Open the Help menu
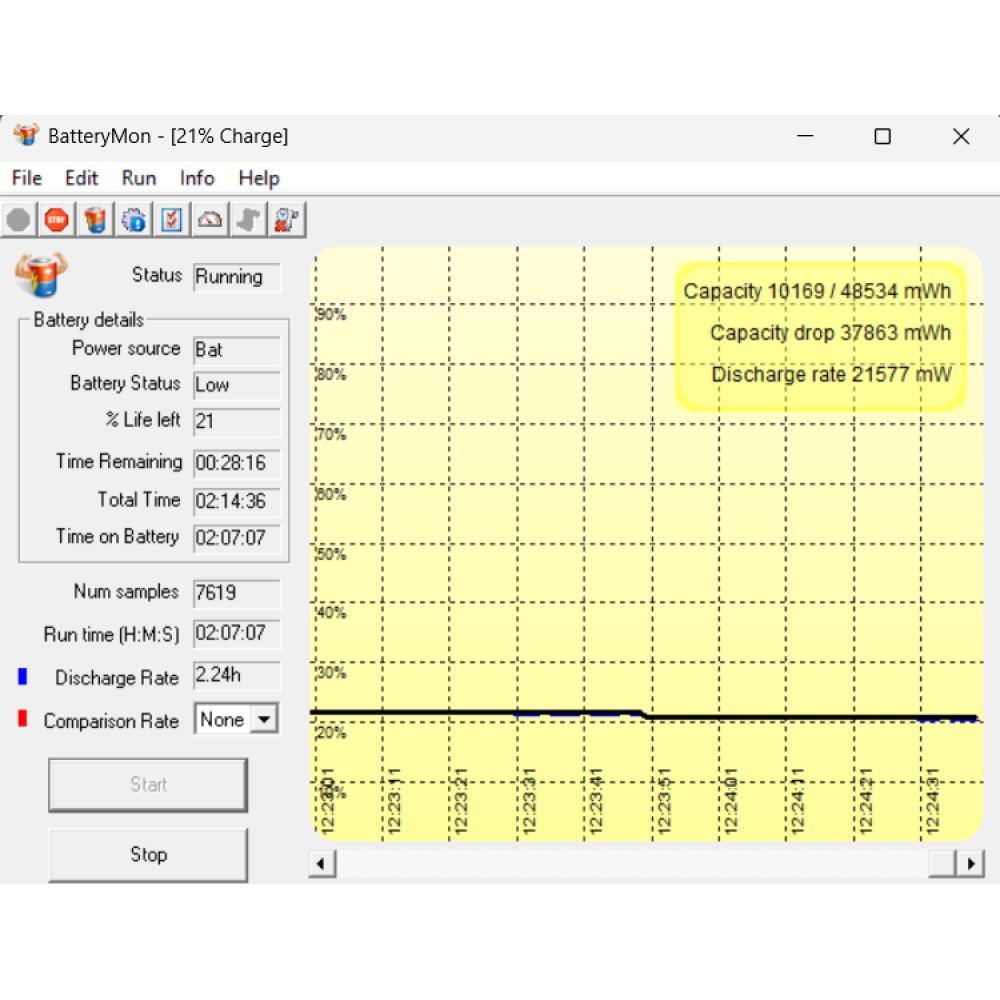1000x1000 pixels. pos(258,178)
